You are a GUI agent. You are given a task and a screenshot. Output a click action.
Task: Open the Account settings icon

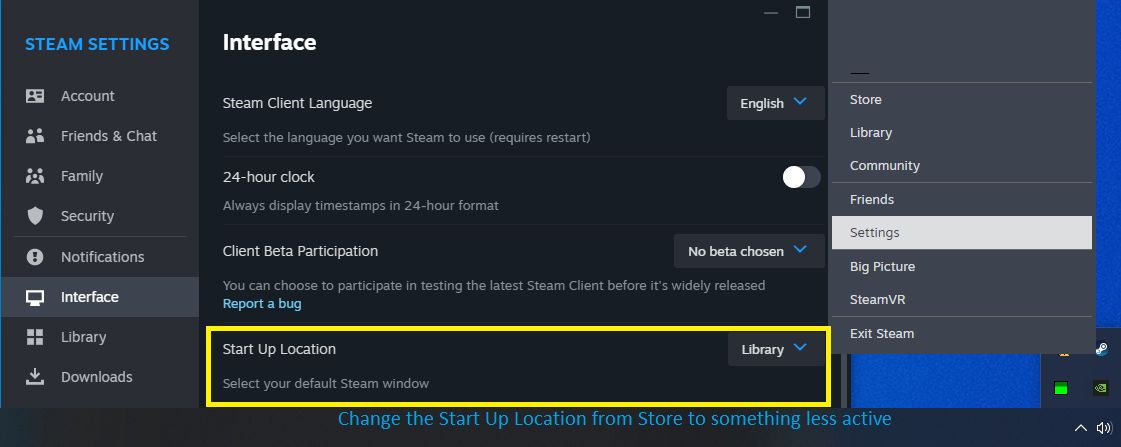point(35,96)
